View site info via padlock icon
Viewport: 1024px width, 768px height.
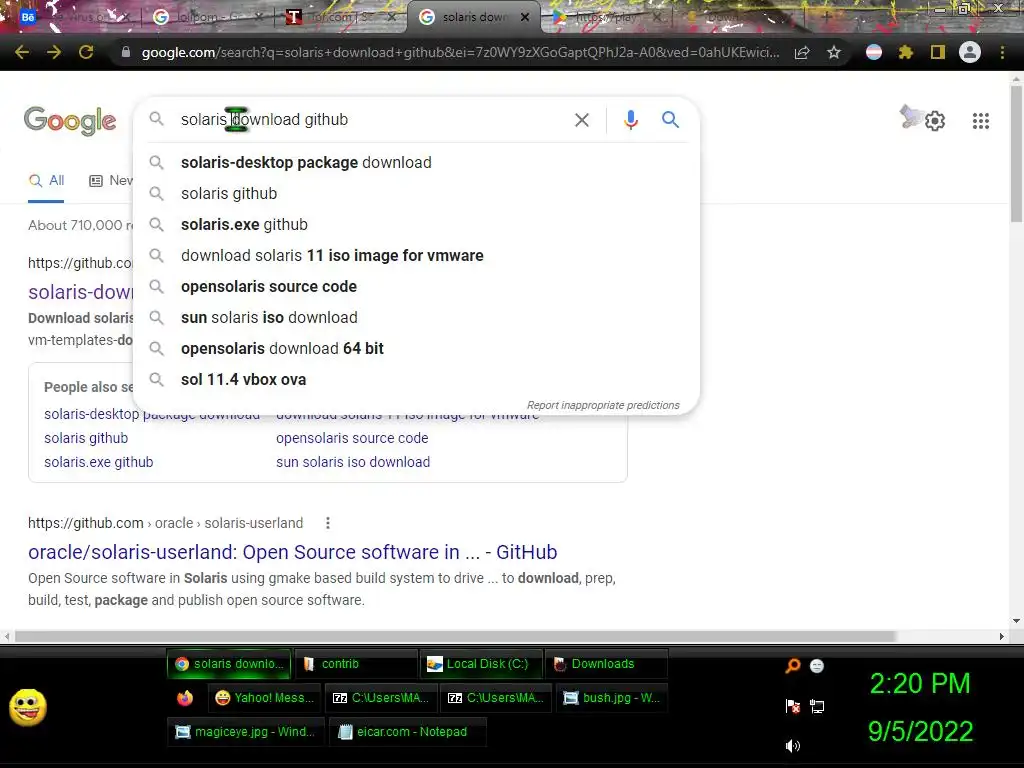(x=126, y=52)
